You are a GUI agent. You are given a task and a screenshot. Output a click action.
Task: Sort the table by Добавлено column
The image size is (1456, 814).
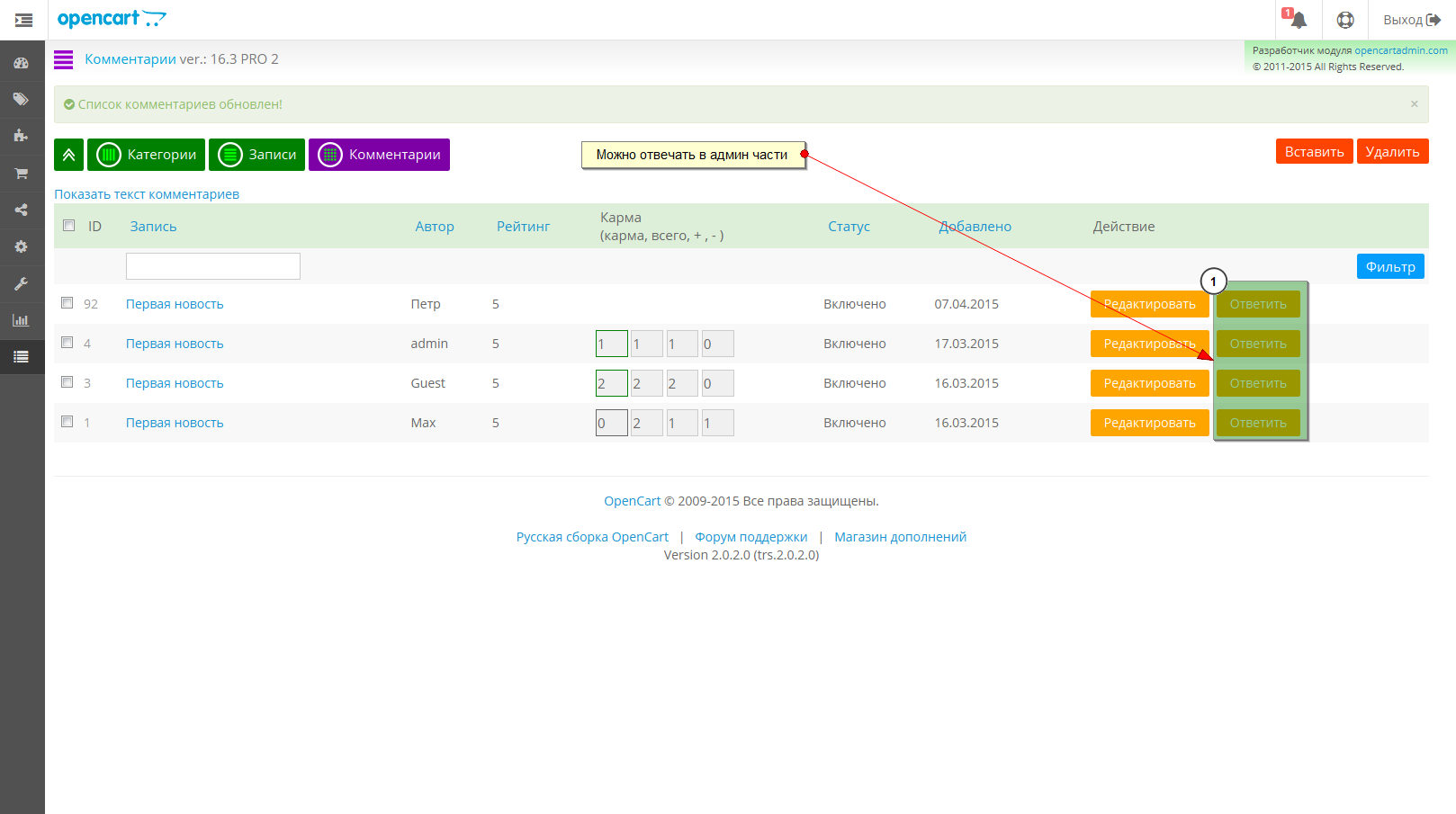(975, 227)
